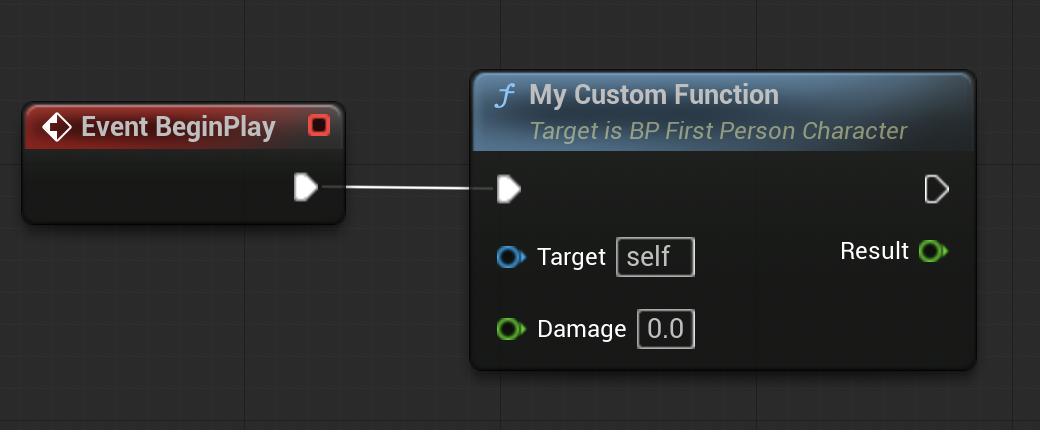Click the hollow execution output pin on My Custom Function
This screenshot has height=430, width=1040.
coord(937,189)
